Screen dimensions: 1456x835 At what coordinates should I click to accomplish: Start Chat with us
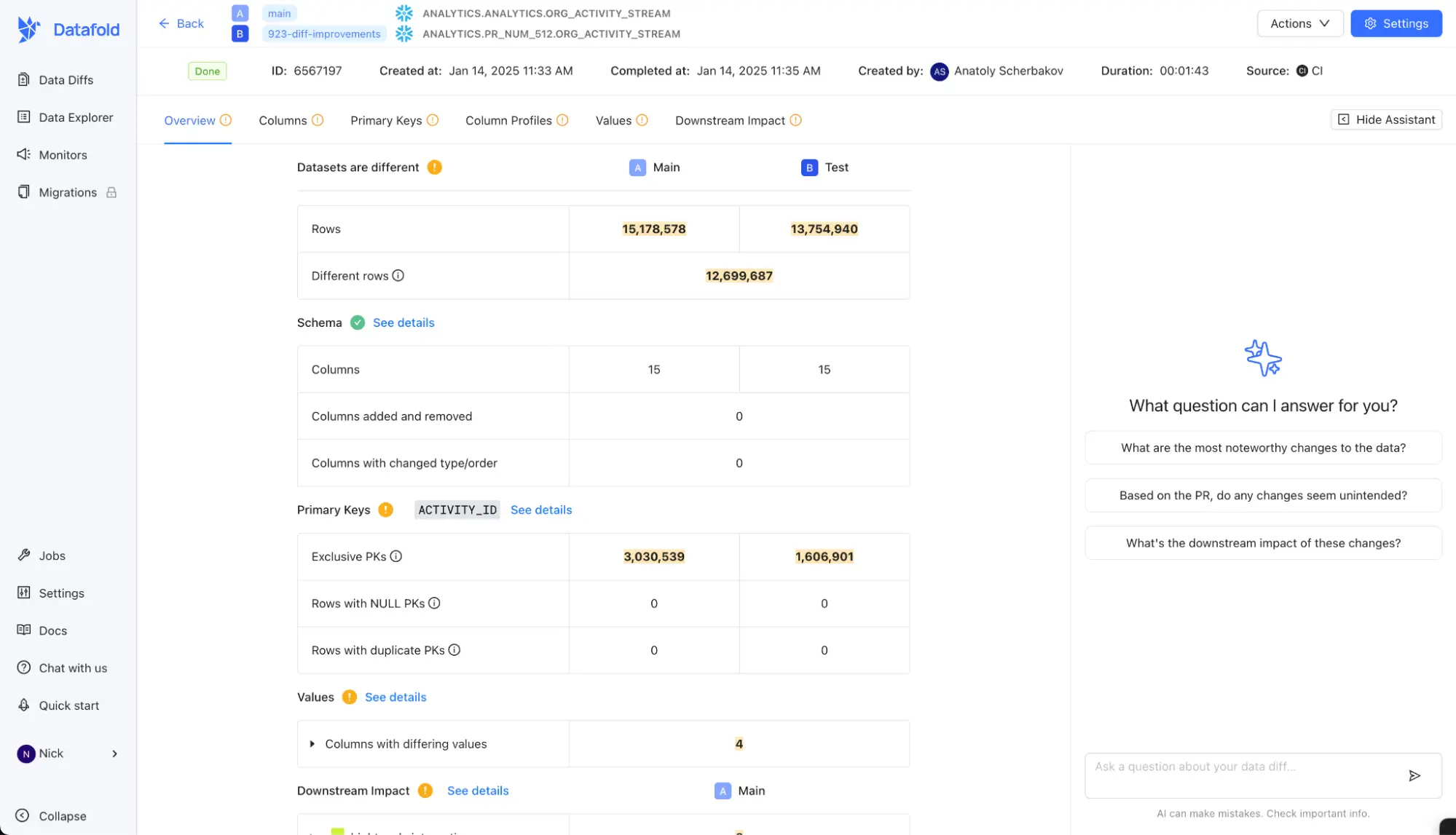(73, 668)
